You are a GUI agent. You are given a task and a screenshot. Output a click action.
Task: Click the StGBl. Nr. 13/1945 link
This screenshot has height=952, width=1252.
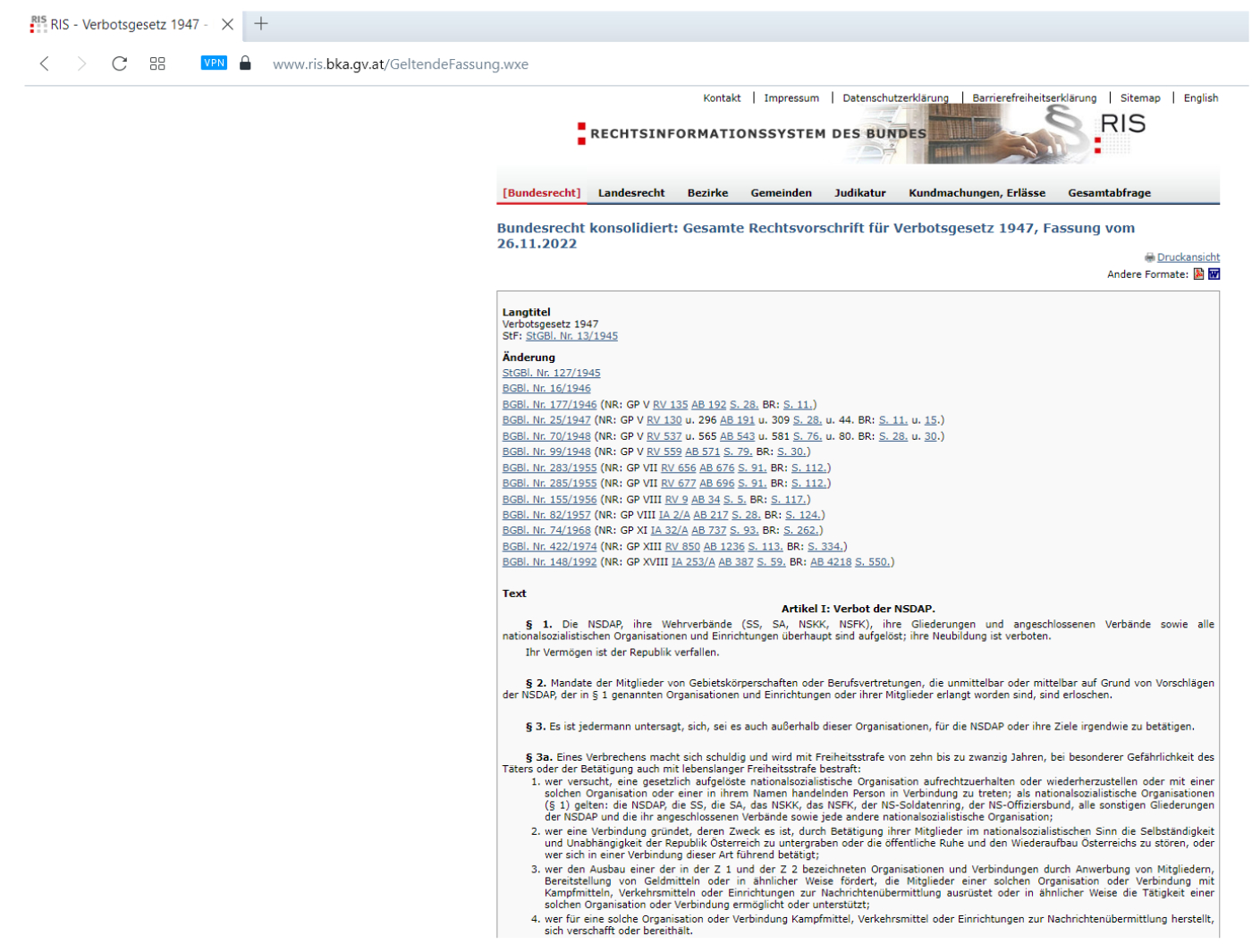[x=571, y=336]
